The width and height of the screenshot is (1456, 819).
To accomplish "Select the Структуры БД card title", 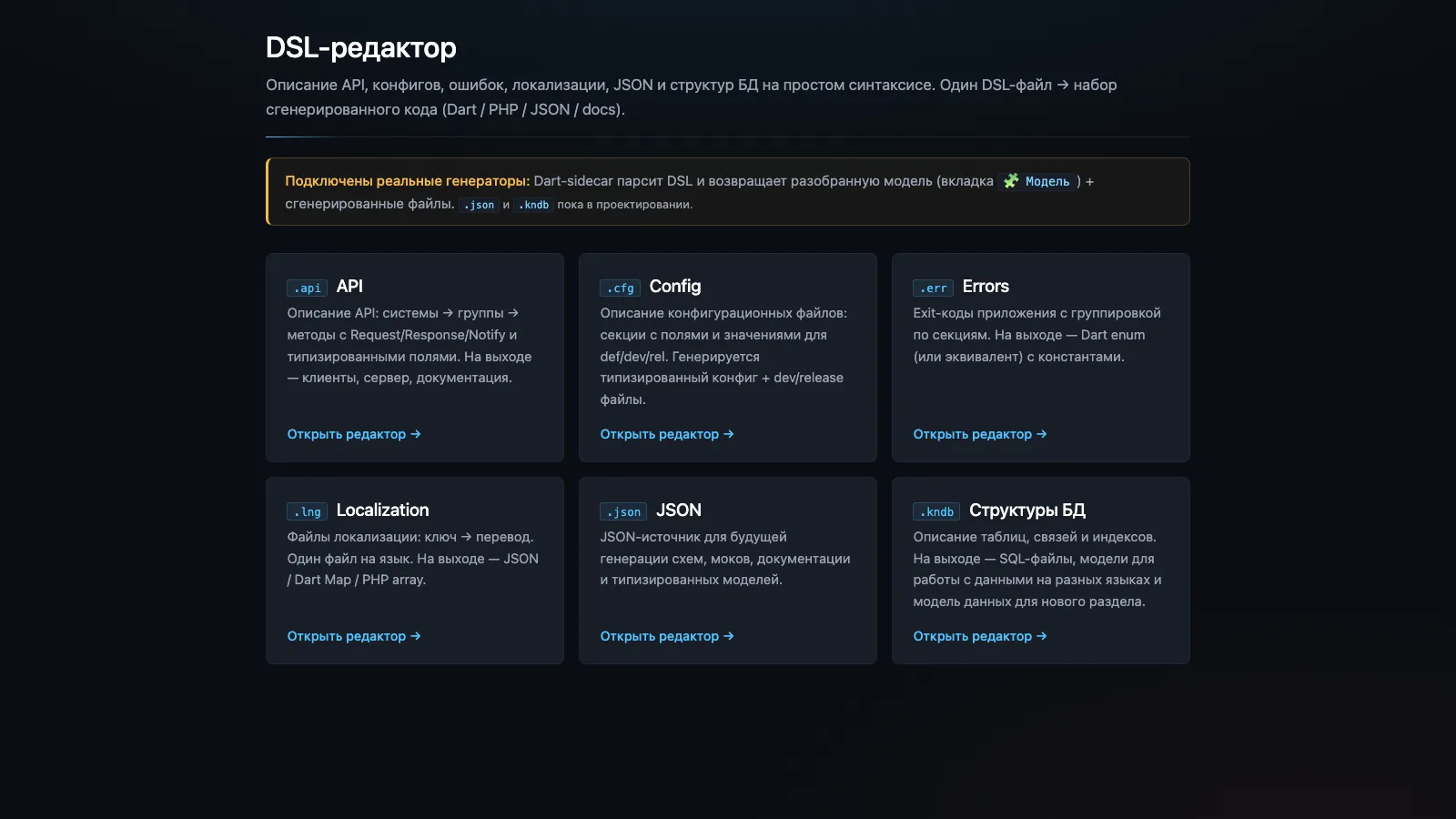I will [x=1027, y=511].
